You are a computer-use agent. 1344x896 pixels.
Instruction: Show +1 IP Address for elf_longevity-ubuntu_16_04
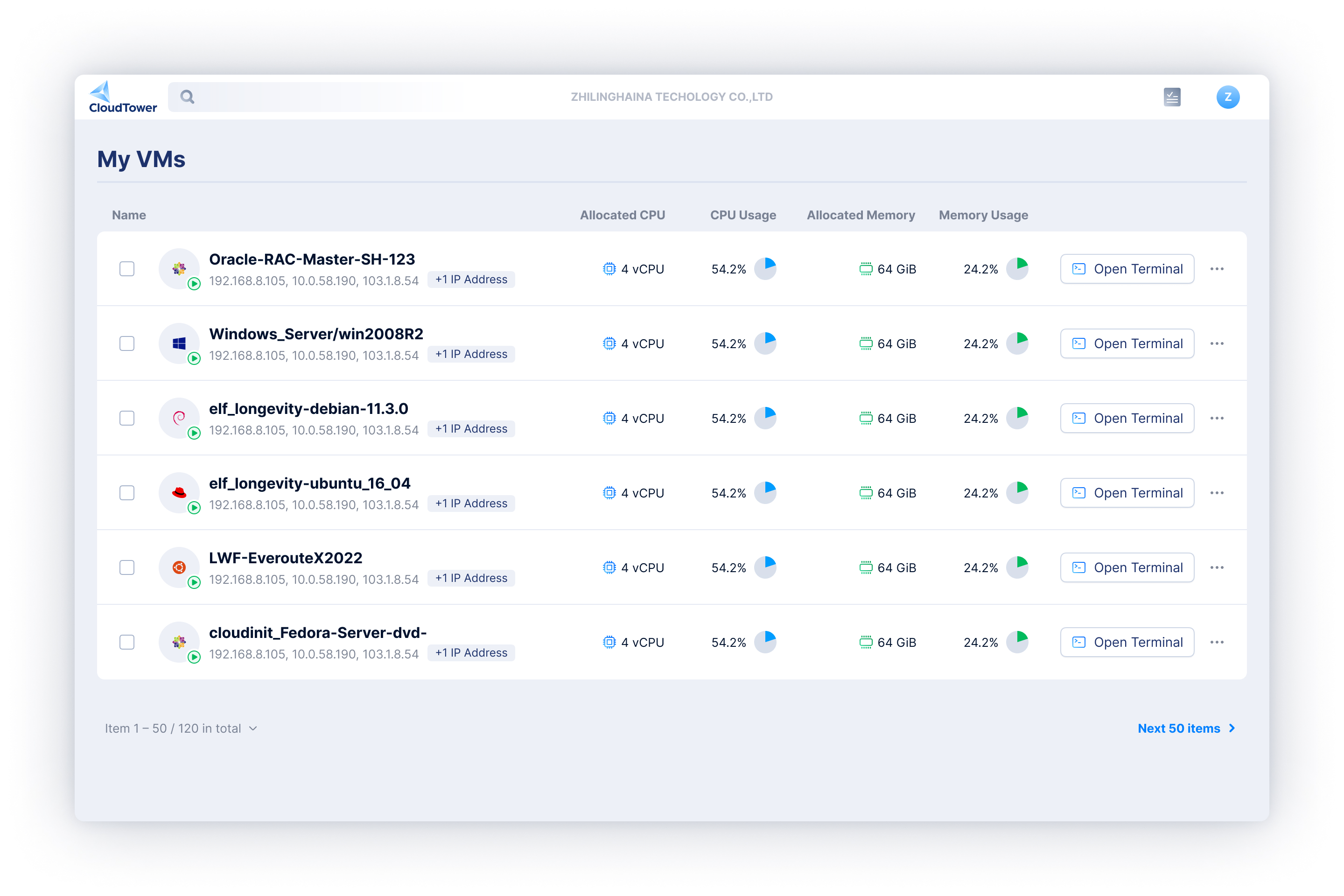click(471, 504)
